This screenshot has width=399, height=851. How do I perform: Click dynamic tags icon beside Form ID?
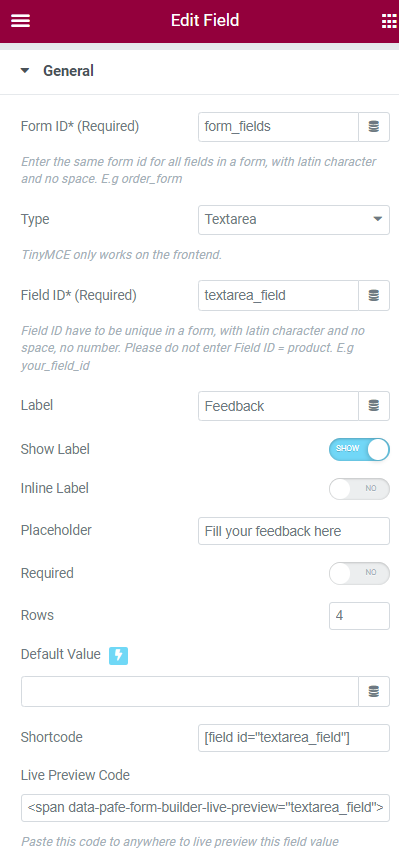[x=374, y=127]
